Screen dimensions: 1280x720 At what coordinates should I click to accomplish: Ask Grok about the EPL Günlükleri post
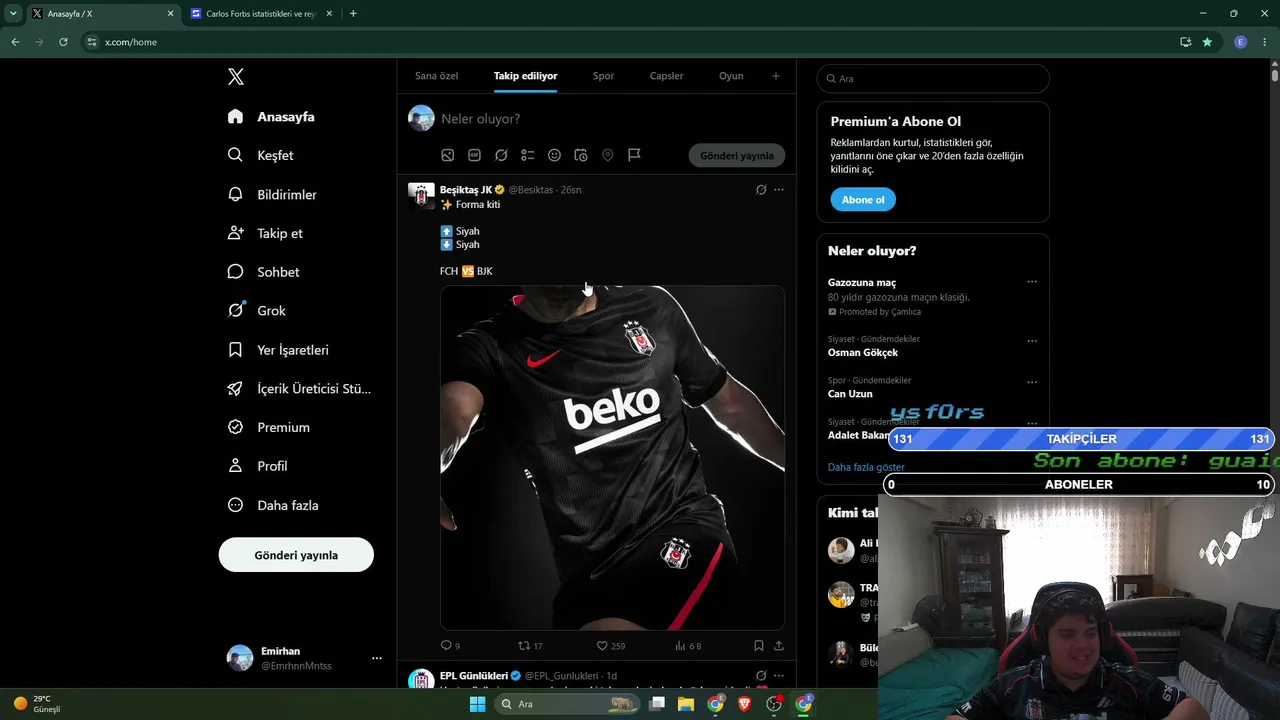(x=761, y=676)
